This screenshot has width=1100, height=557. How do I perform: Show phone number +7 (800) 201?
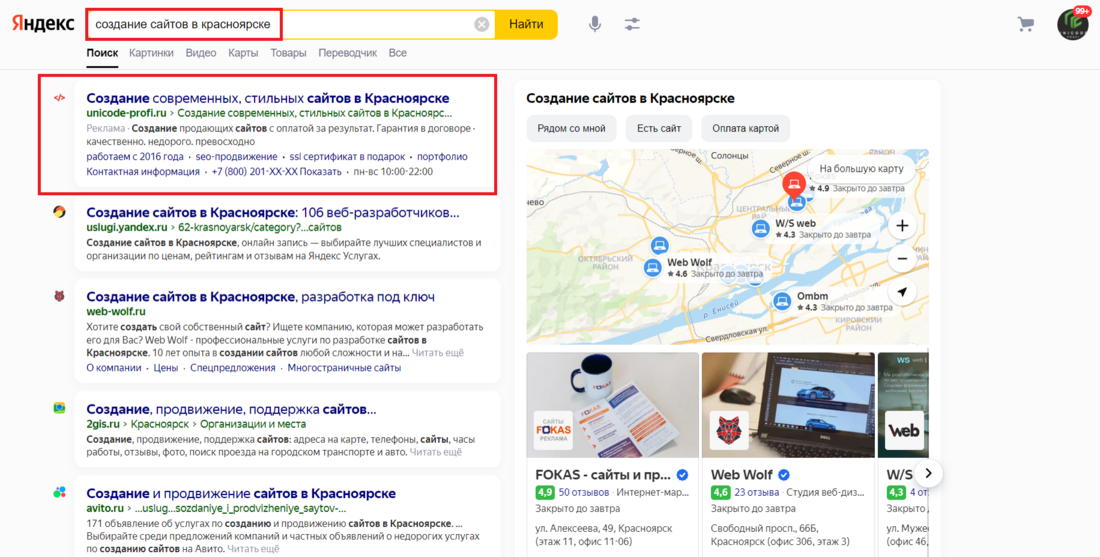[276, 171]
